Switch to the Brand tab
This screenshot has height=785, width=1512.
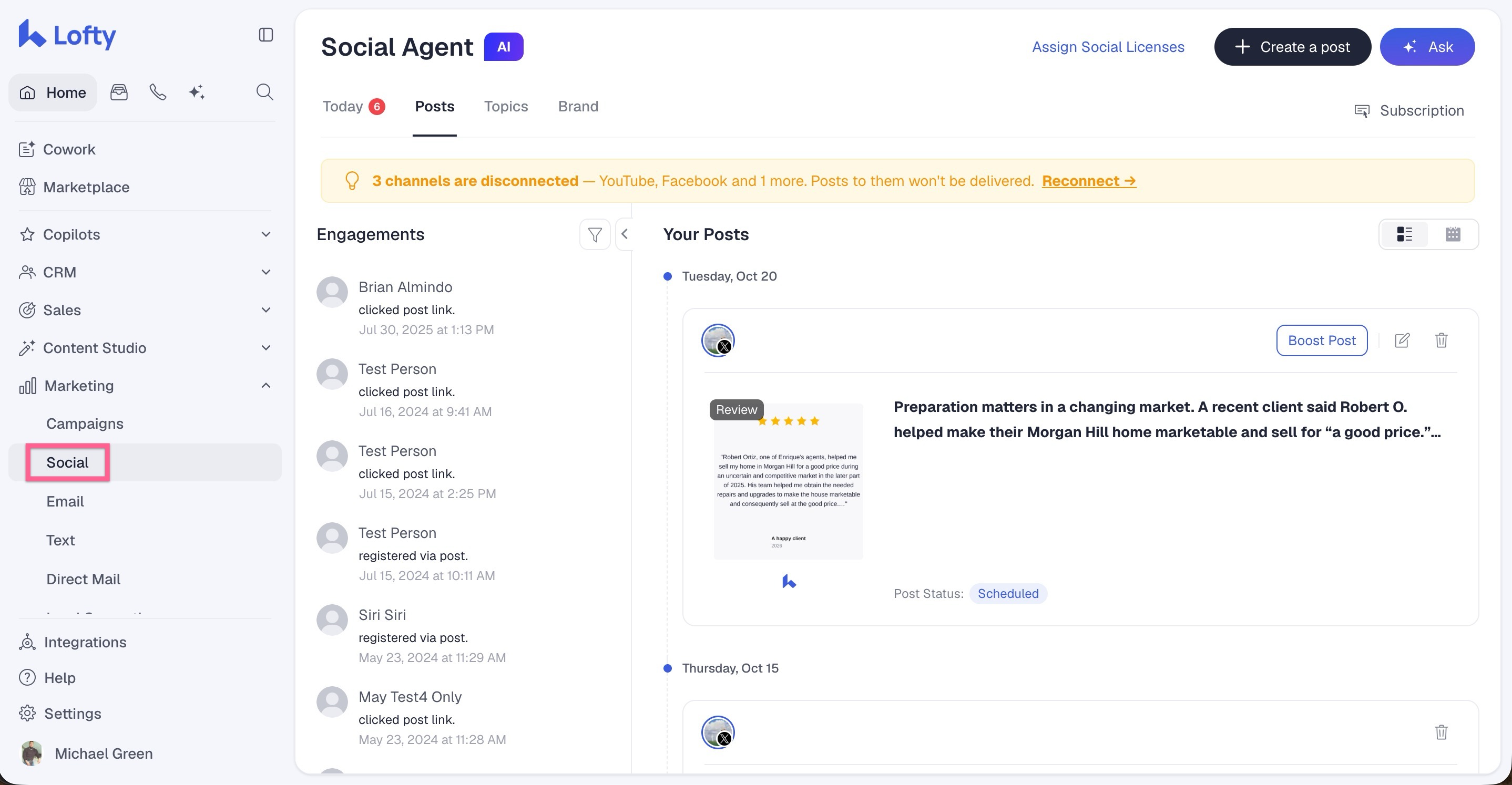click(x=578, y=106)
